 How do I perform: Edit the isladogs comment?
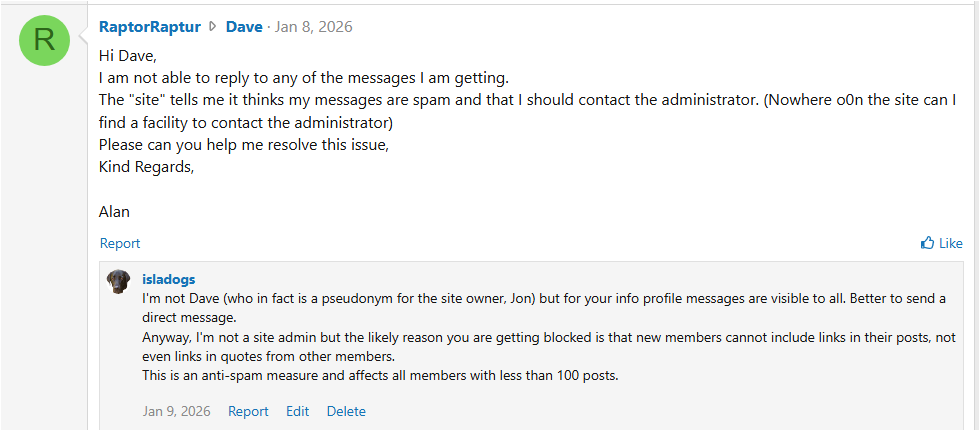tap(297, 411)
